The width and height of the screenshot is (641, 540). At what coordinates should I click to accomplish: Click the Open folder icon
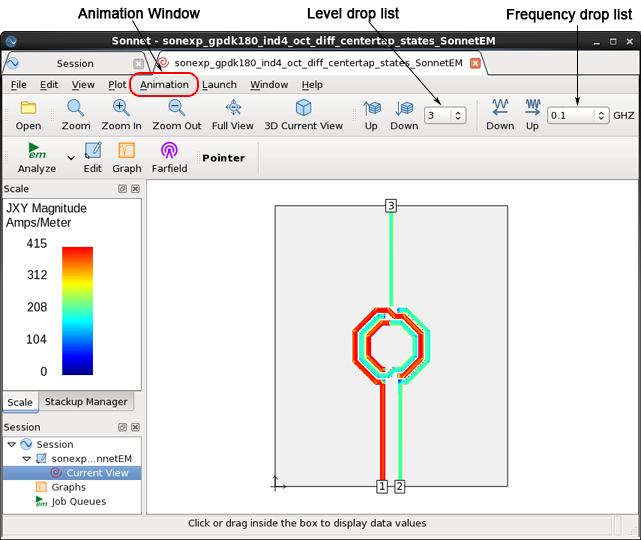pyautogui.click(x=28, y=115)
